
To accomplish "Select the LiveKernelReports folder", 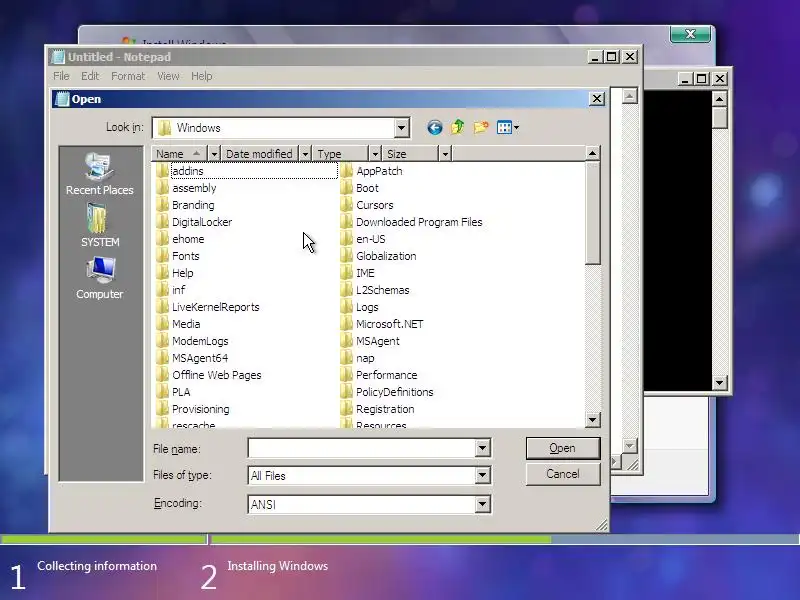I will 208,307.
